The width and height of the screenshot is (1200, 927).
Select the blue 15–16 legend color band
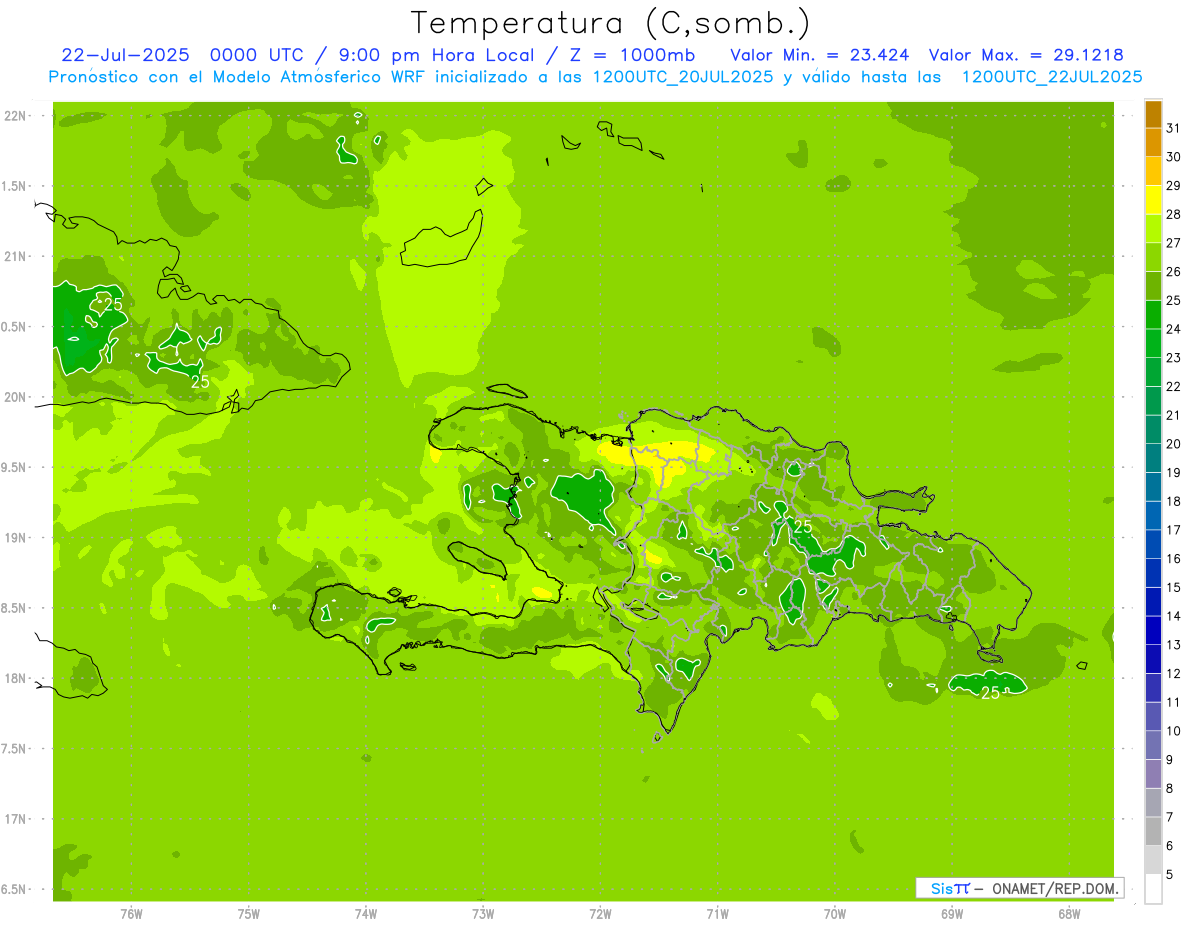1153,573
